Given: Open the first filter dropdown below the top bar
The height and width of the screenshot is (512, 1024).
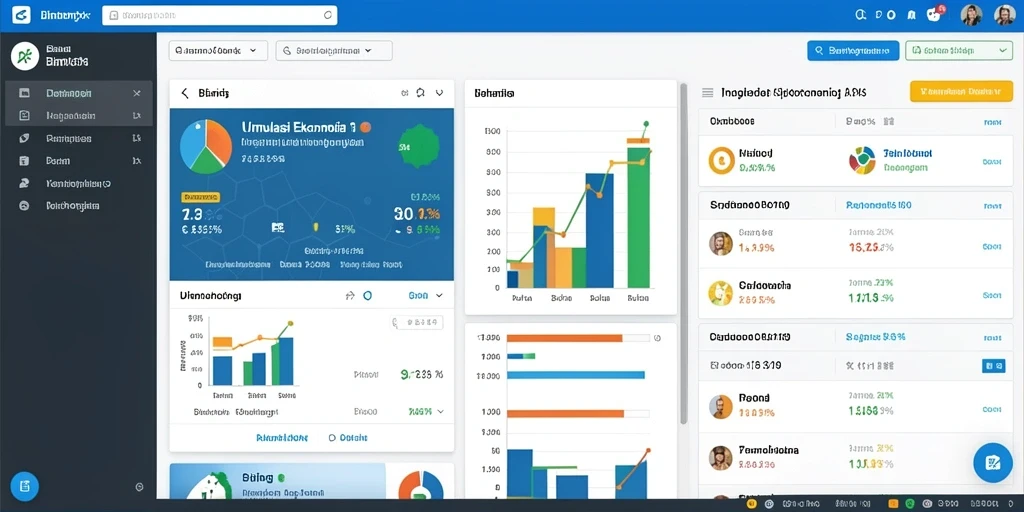Looking at the screenshot, I should pos(218,50).
